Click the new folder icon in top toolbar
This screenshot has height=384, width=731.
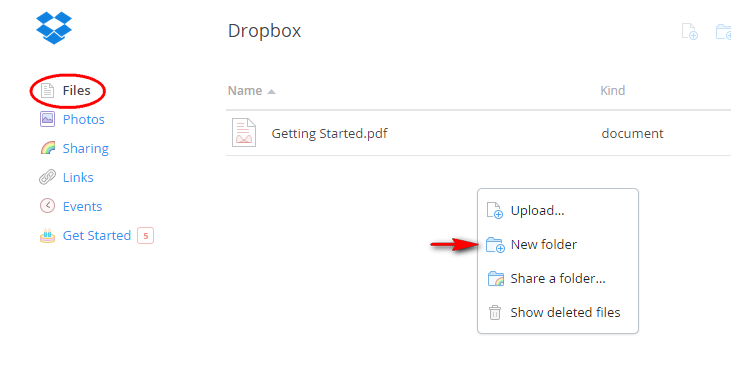point(723,32)
